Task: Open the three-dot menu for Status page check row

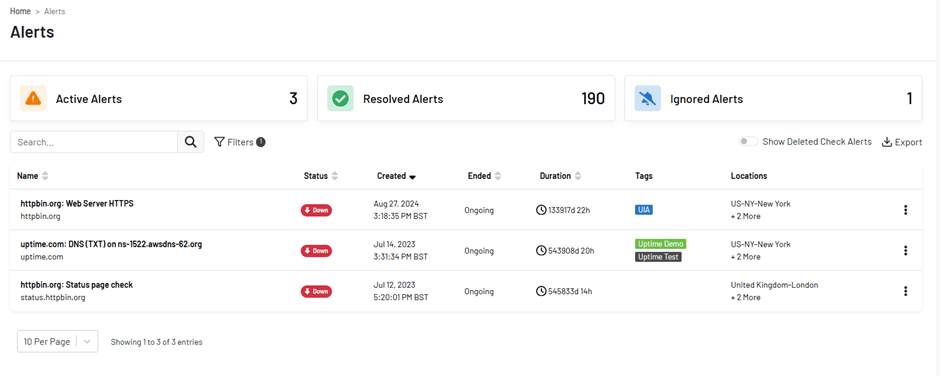Action: (905, 291)
